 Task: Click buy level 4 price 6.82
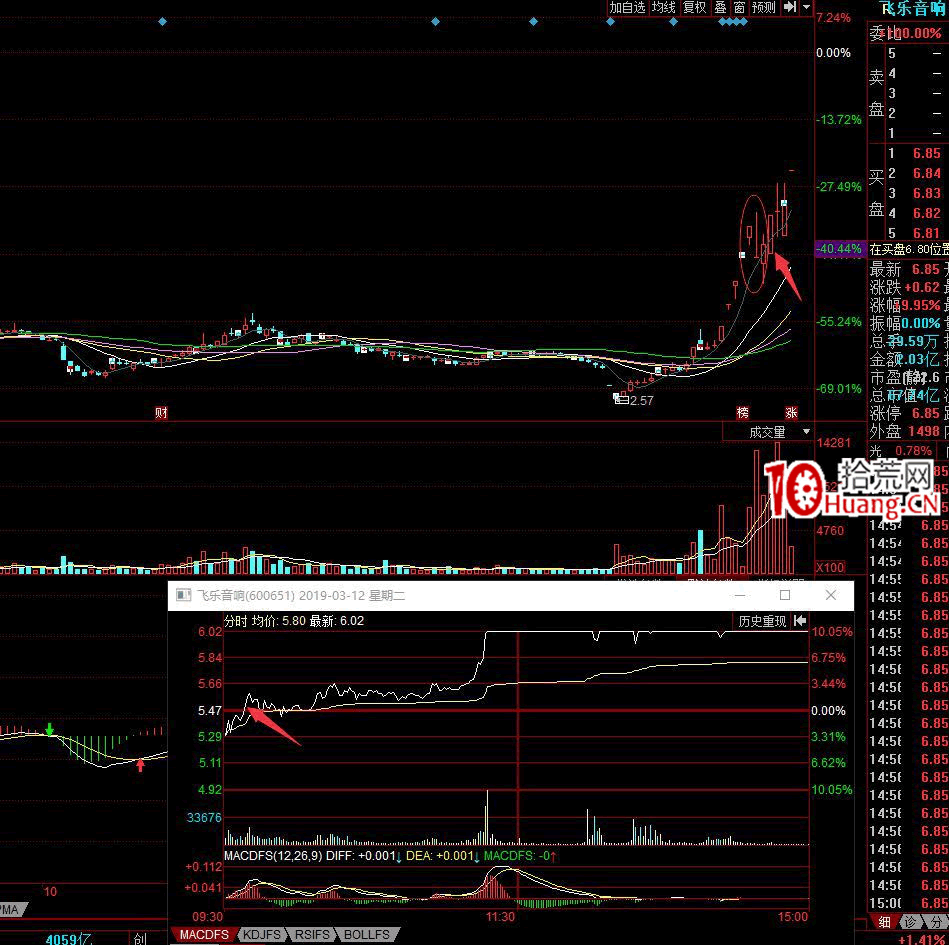click(x=927, y=213)
